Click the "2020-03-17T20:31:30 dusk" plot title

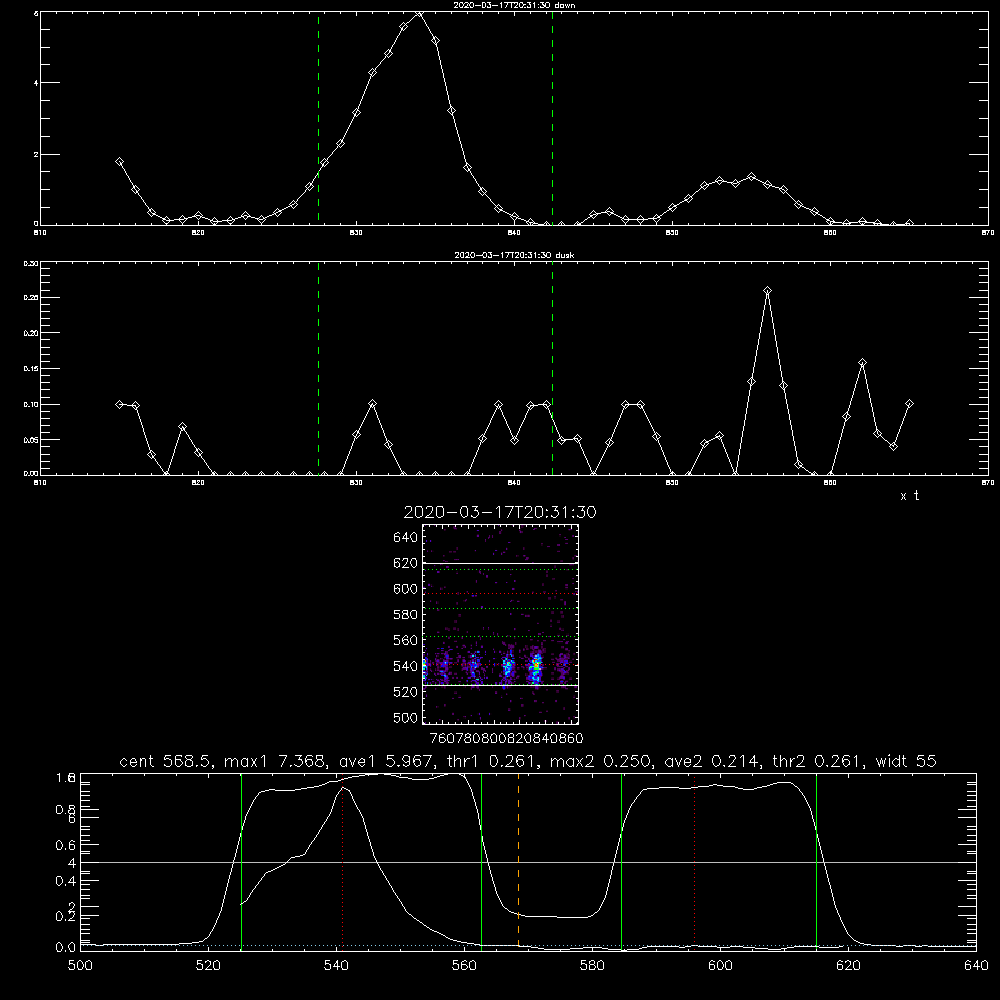point(514,255)
